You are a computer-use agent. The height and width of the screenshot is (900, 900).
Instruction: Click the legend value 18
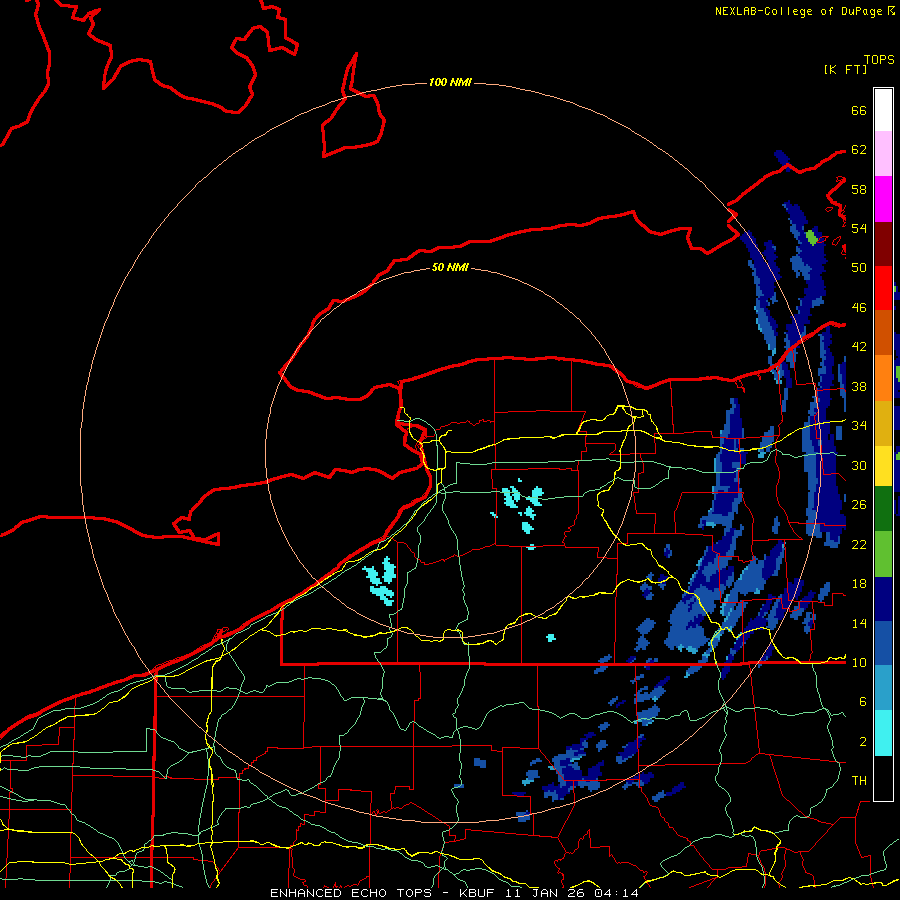pos(859,584)
